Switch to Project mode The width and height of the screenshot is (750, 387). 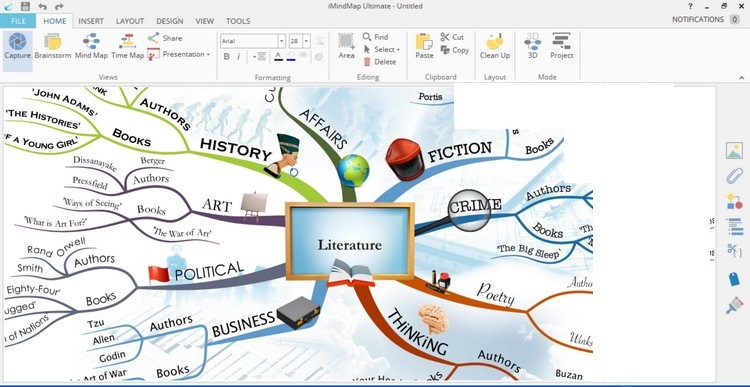562,47
